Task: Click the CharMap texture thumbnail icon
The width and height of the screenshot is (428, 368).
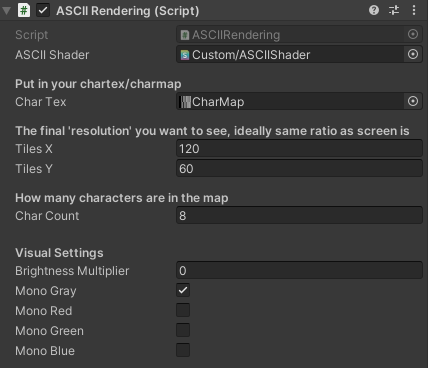Action: 185,102
